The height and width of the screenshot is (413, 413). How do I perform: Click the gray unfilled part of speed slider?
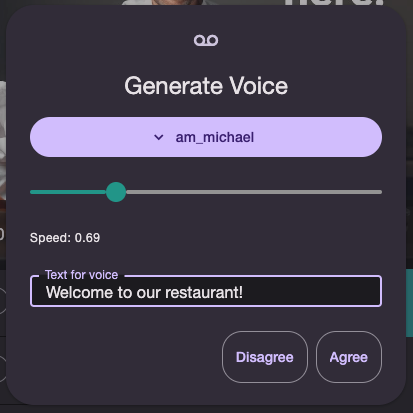[254, 192]
